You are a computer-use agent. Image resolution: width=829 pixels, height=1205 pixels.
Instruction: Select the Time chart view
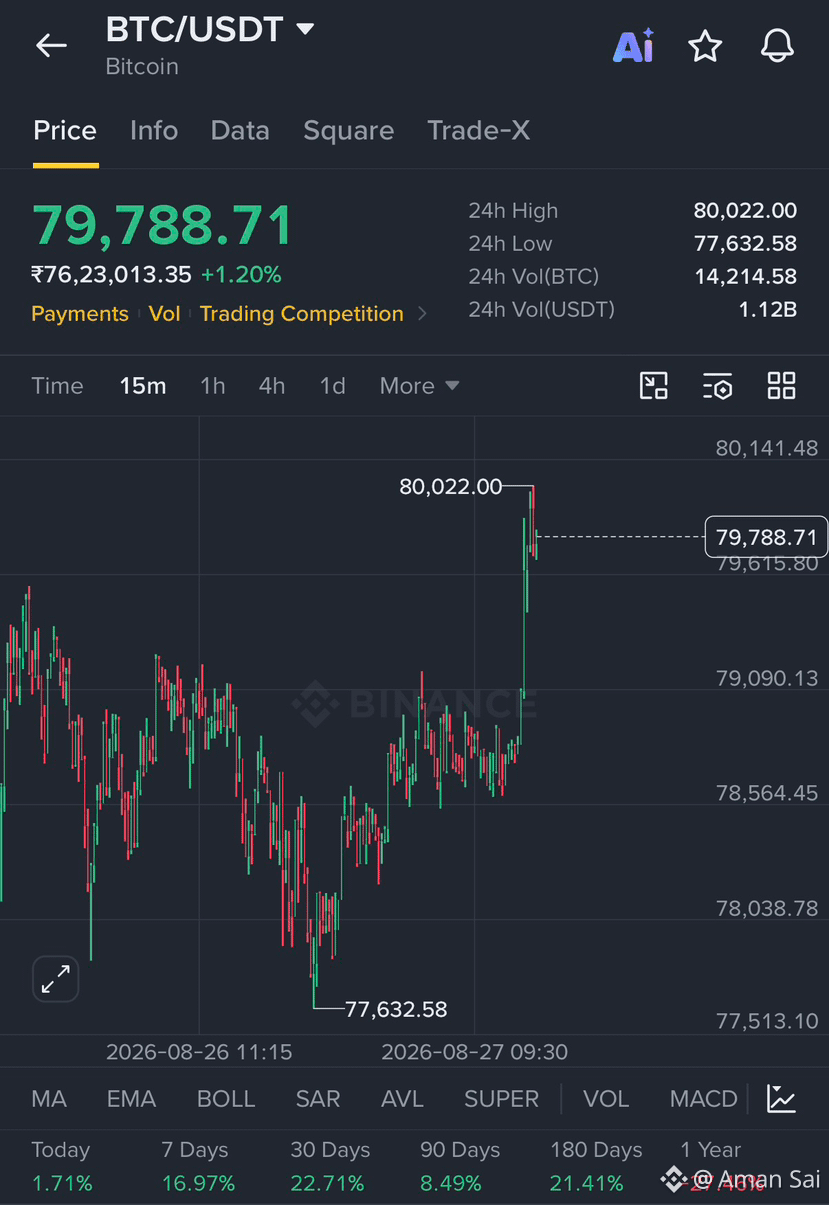57,386
